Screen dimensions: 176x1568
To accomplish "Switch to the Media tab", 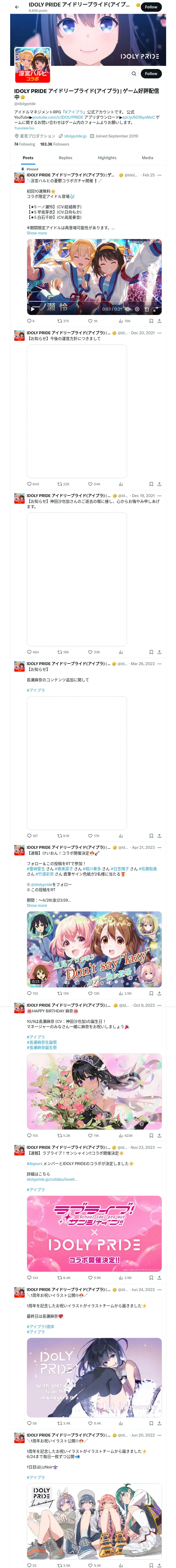I will 148,158.
